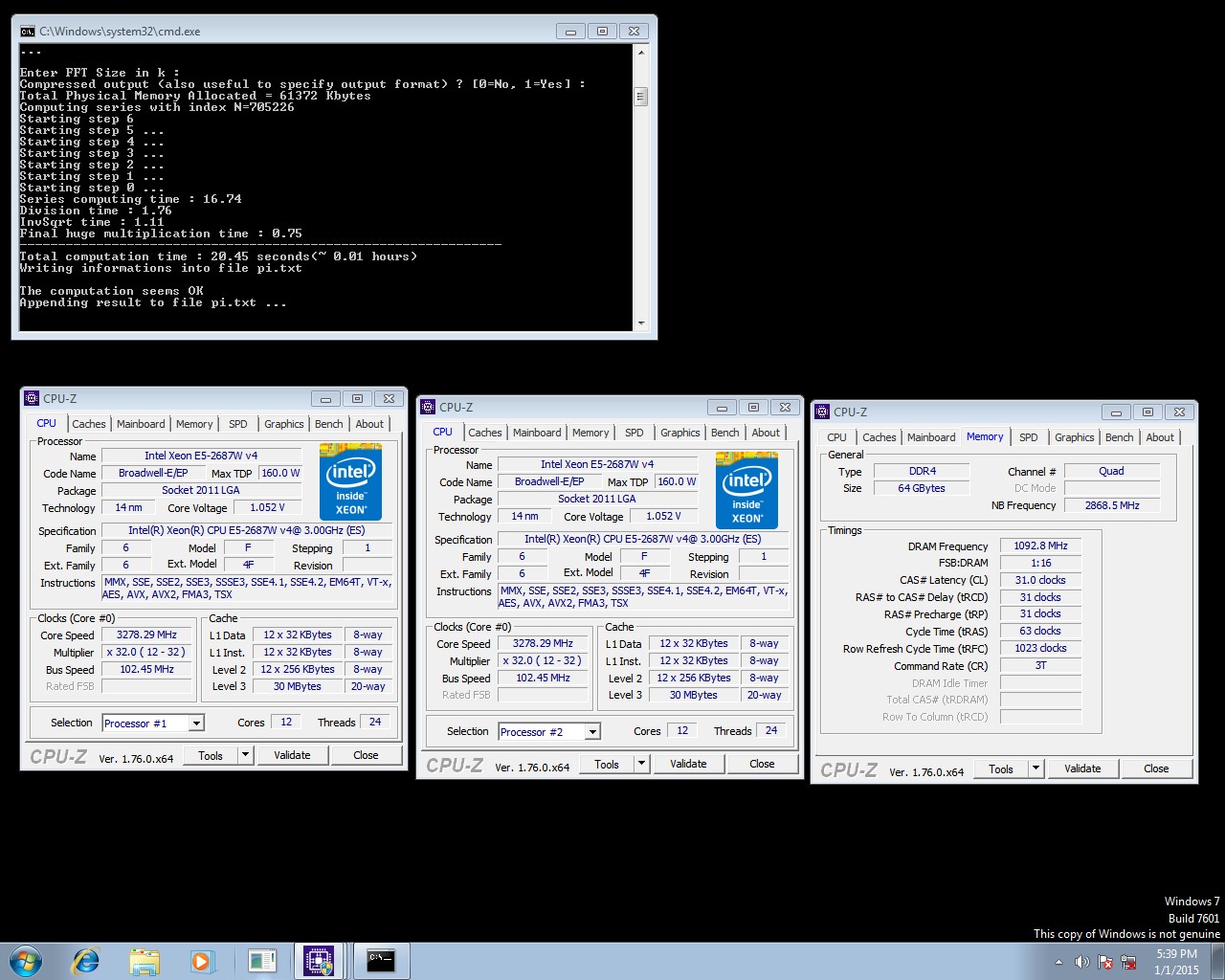This screenshot has height=980, width=1225.
Task: Open Graphics tab in Processor #2 window
Action: click(680, 433)
